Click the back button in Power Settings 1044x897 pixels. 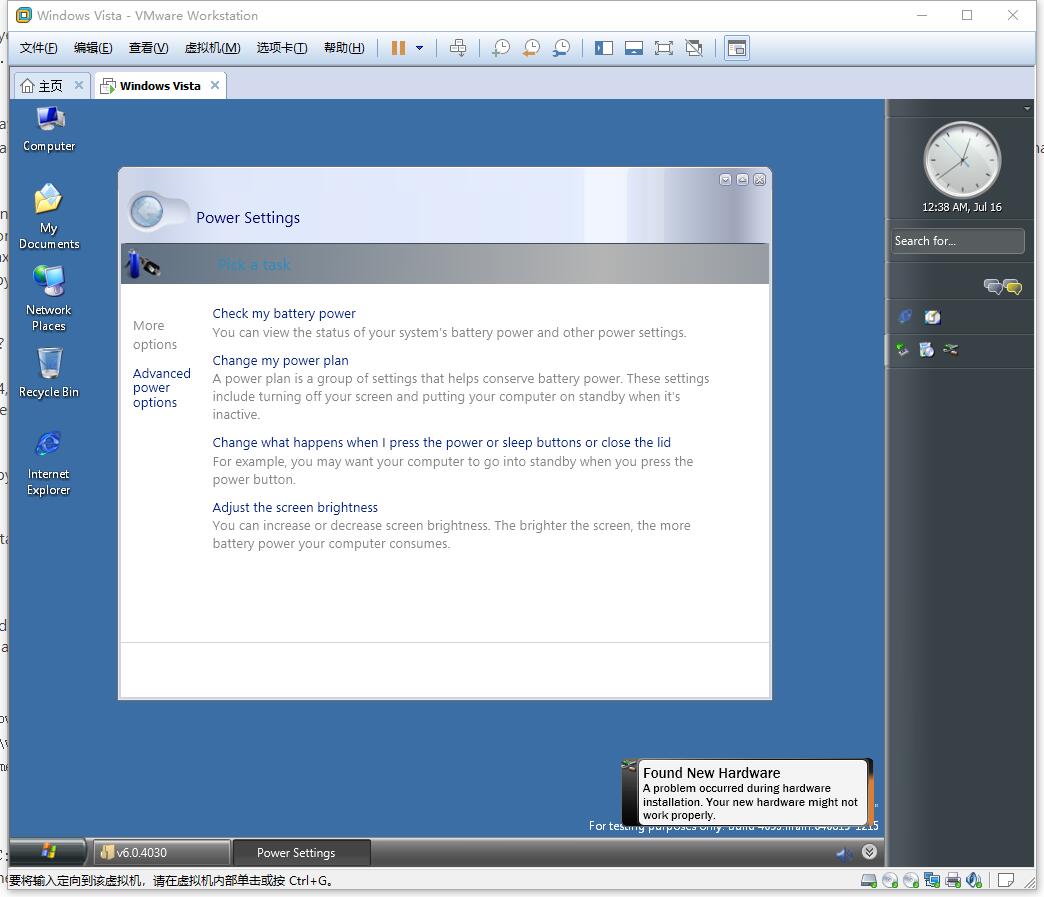click(x=147, y=212)
